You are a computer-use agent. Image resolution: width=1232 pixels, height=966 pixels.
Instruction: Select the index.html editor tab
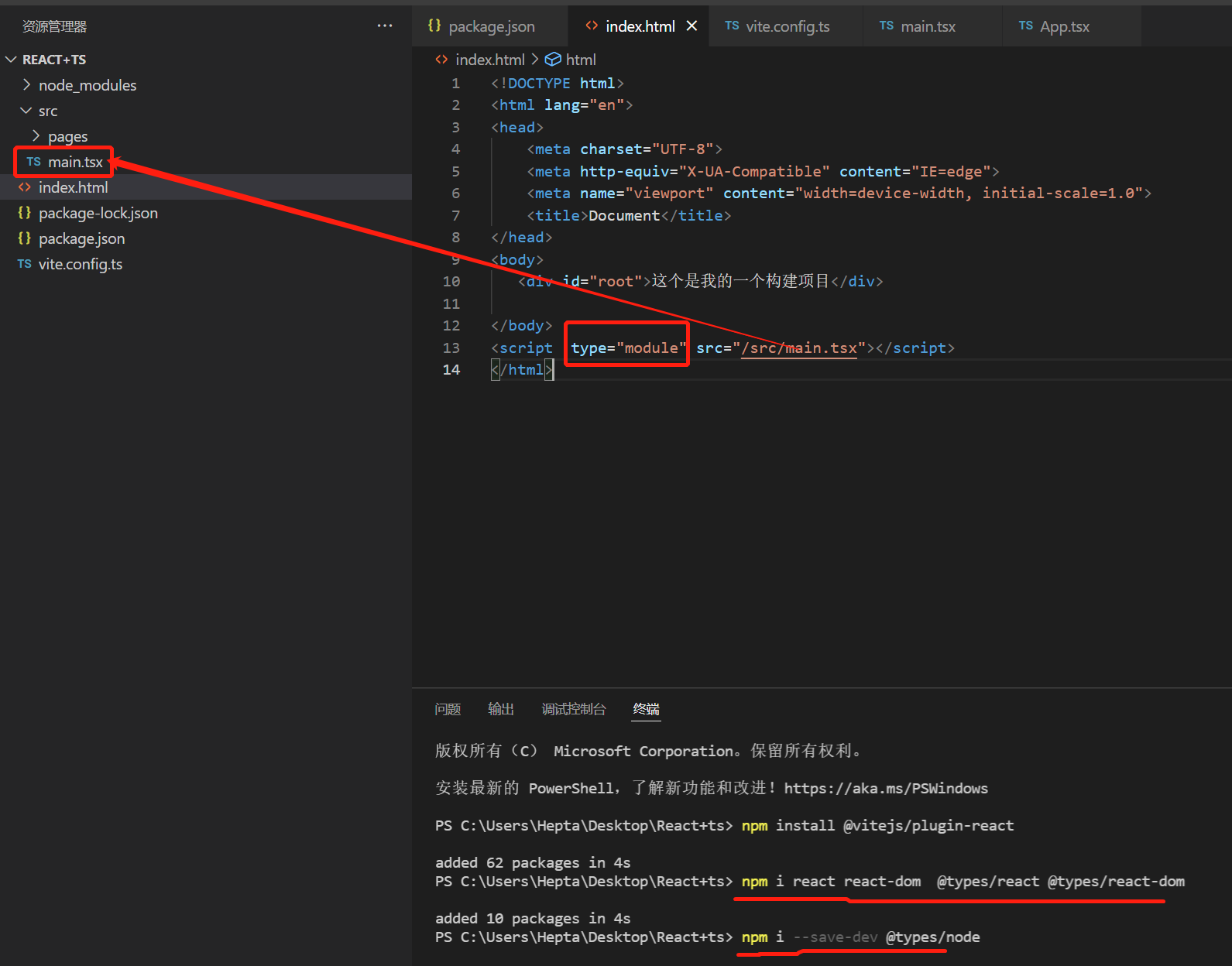(640, 26)
